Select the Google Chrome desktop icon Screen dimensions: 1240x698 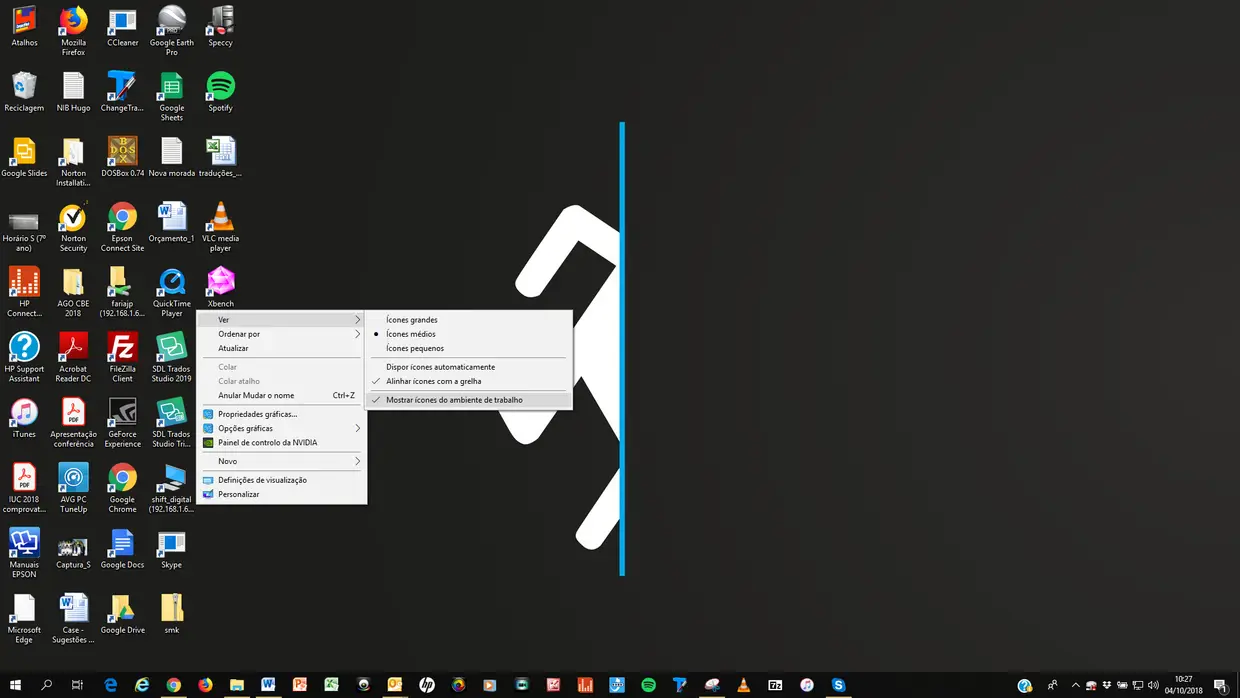[122, 488]
